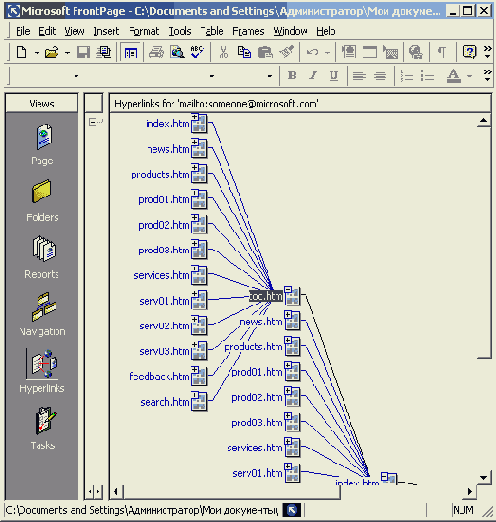Click the Save toolbar icon
Viewport: 496px width, 522px height.
83,52
